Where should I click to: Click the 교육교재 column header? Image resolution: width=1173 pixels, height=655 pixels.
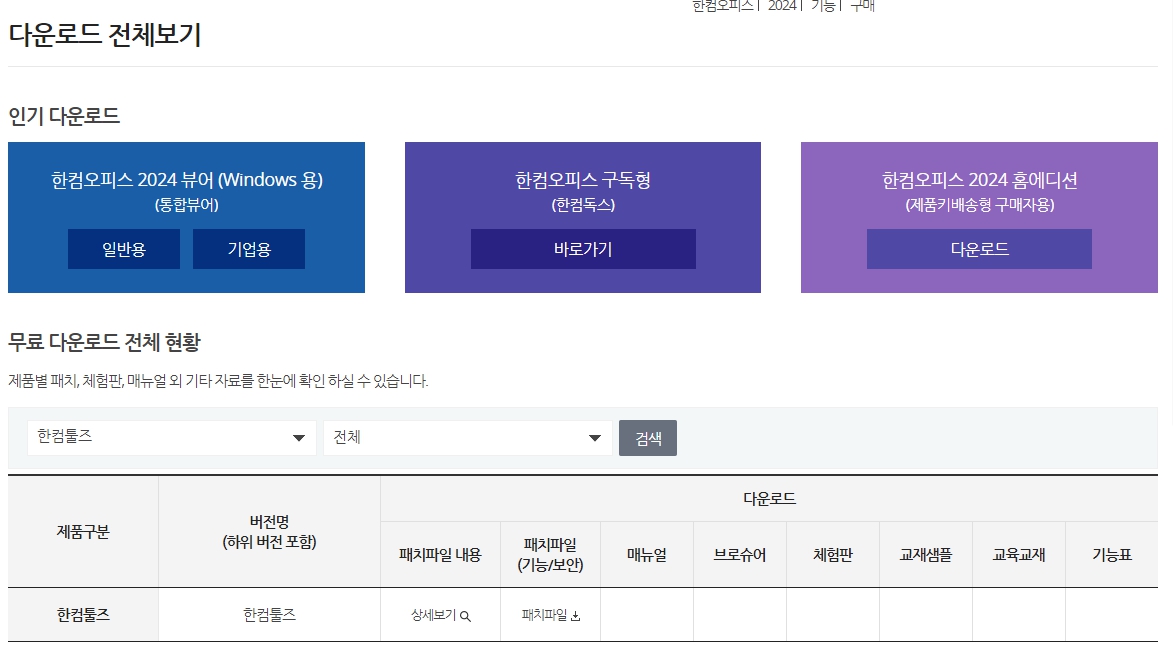[1019, 555]
